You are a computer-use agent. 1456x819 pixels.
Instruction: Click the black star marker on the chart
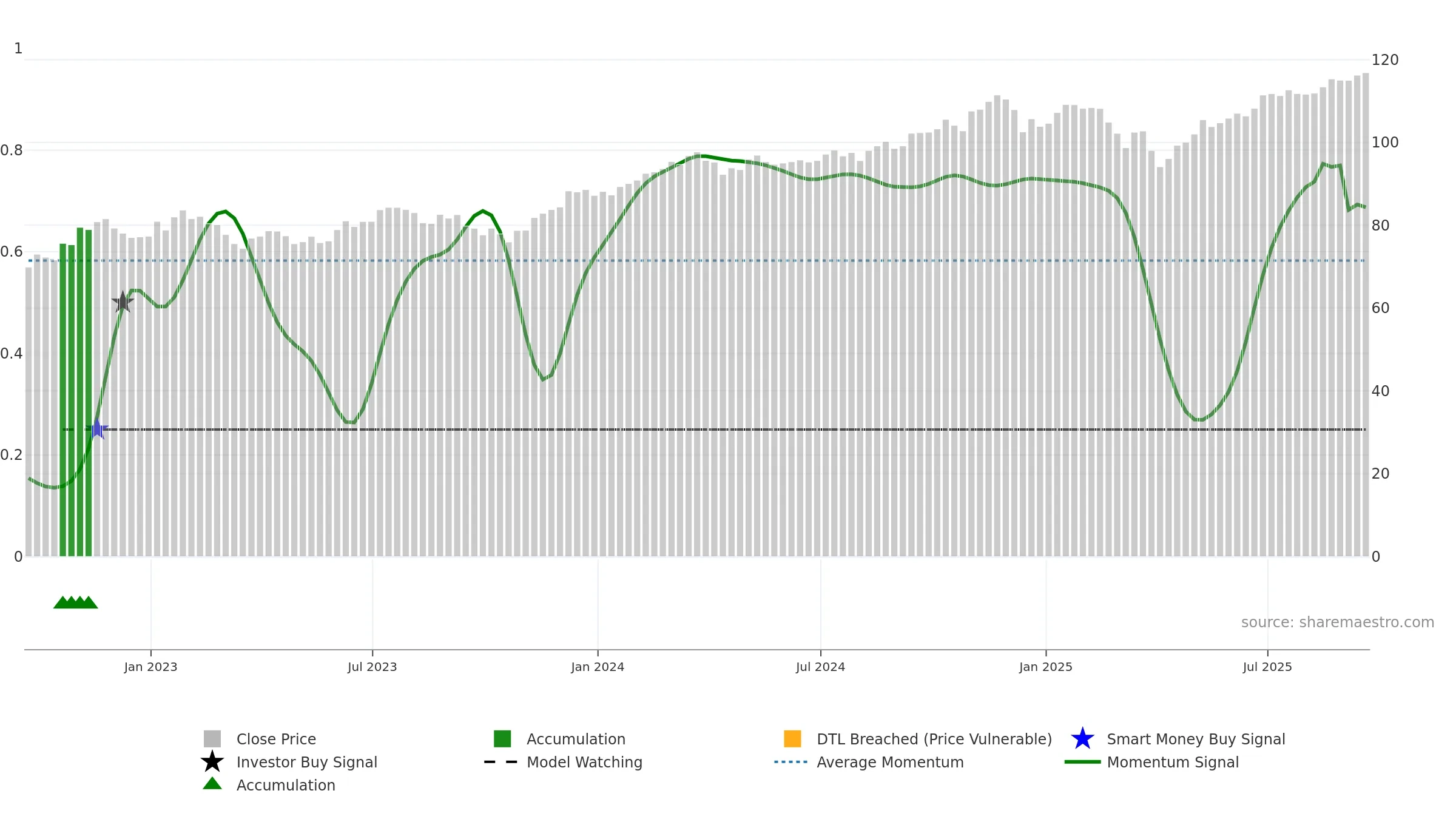[x=123, y=302]
